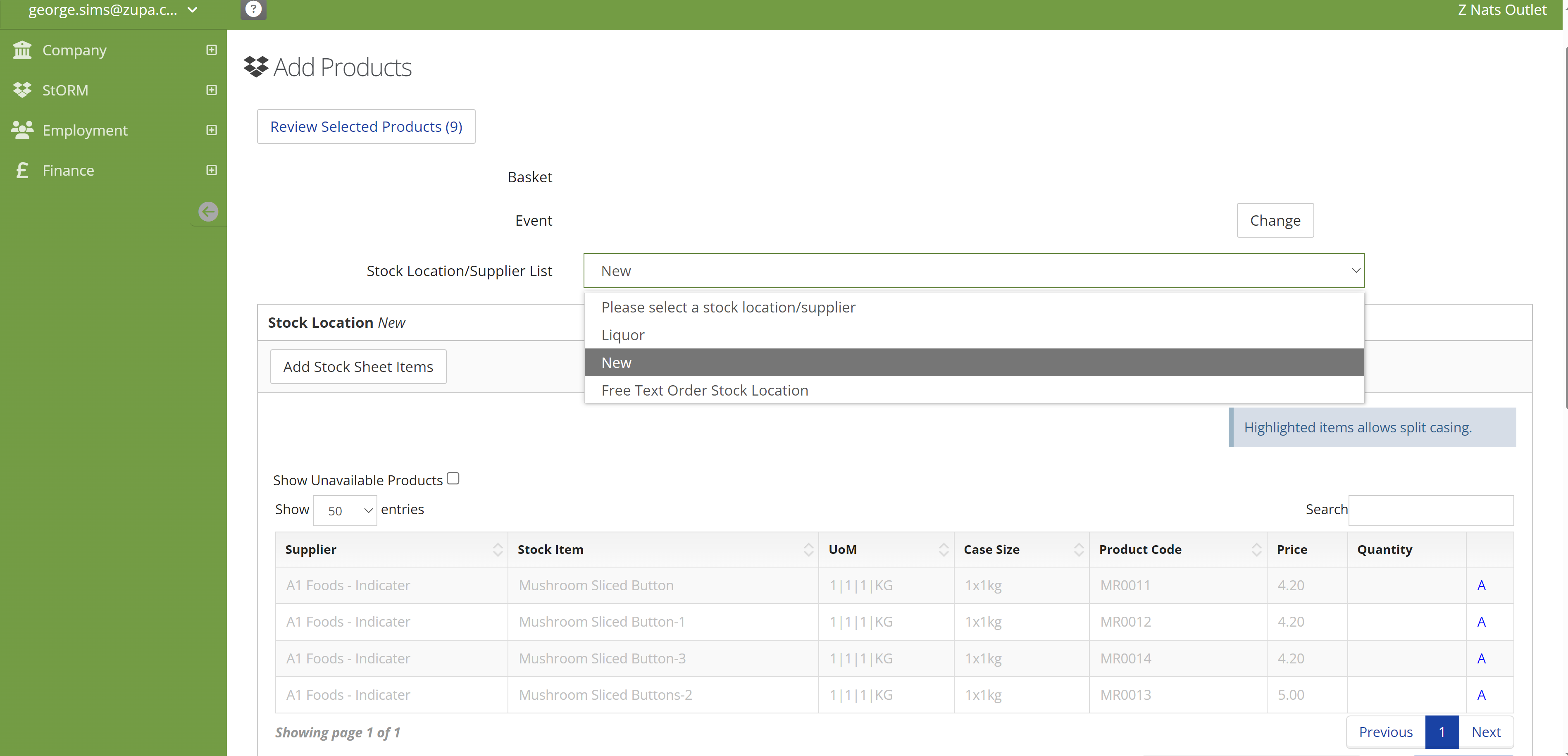This screenshot has width=1568, height=756.
Task: Go to Previous page
Action: coord(1386,732)
